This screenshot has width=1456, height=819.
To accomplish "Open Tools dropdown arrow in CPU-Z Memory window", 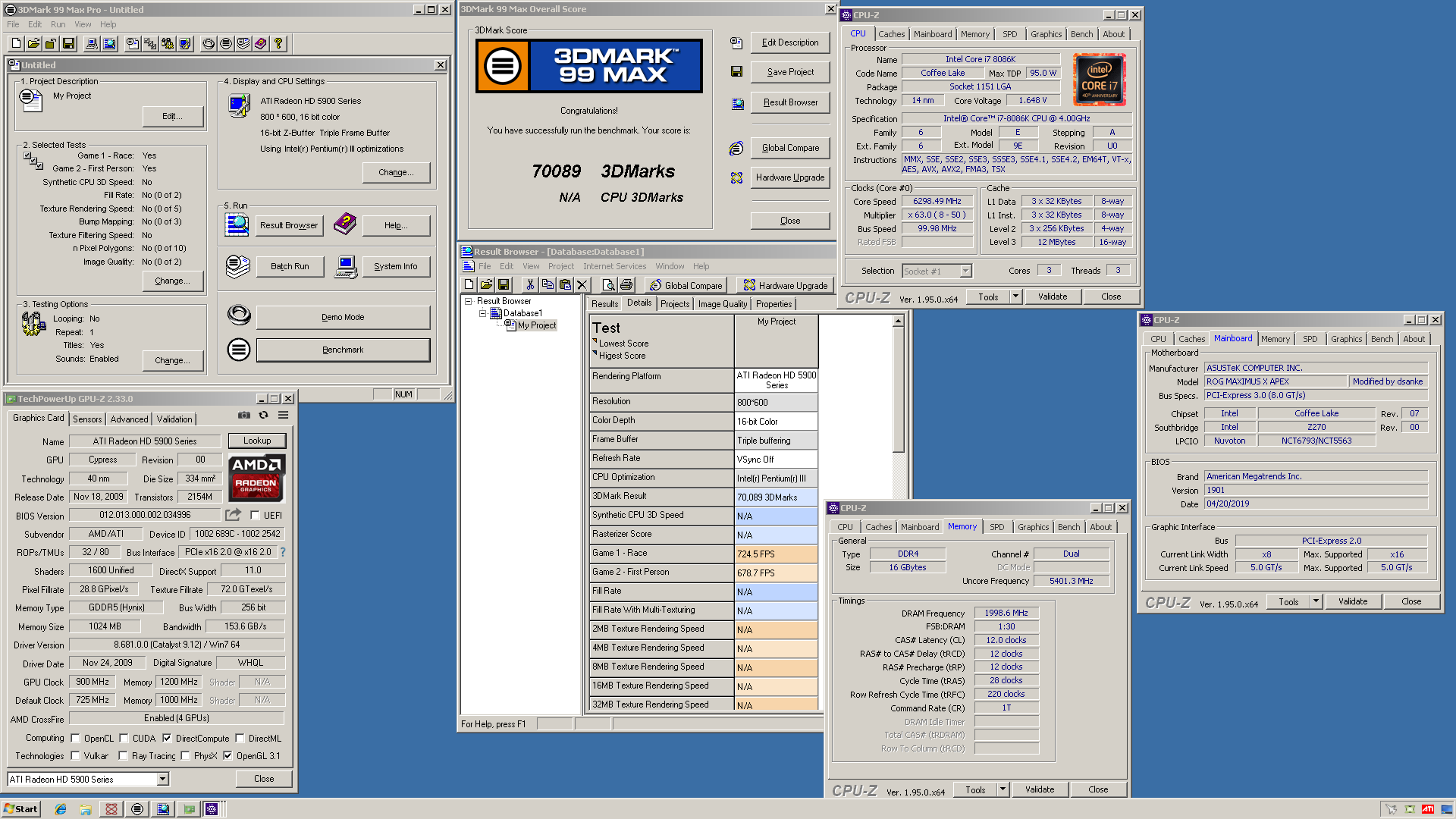I will 1003,789.
